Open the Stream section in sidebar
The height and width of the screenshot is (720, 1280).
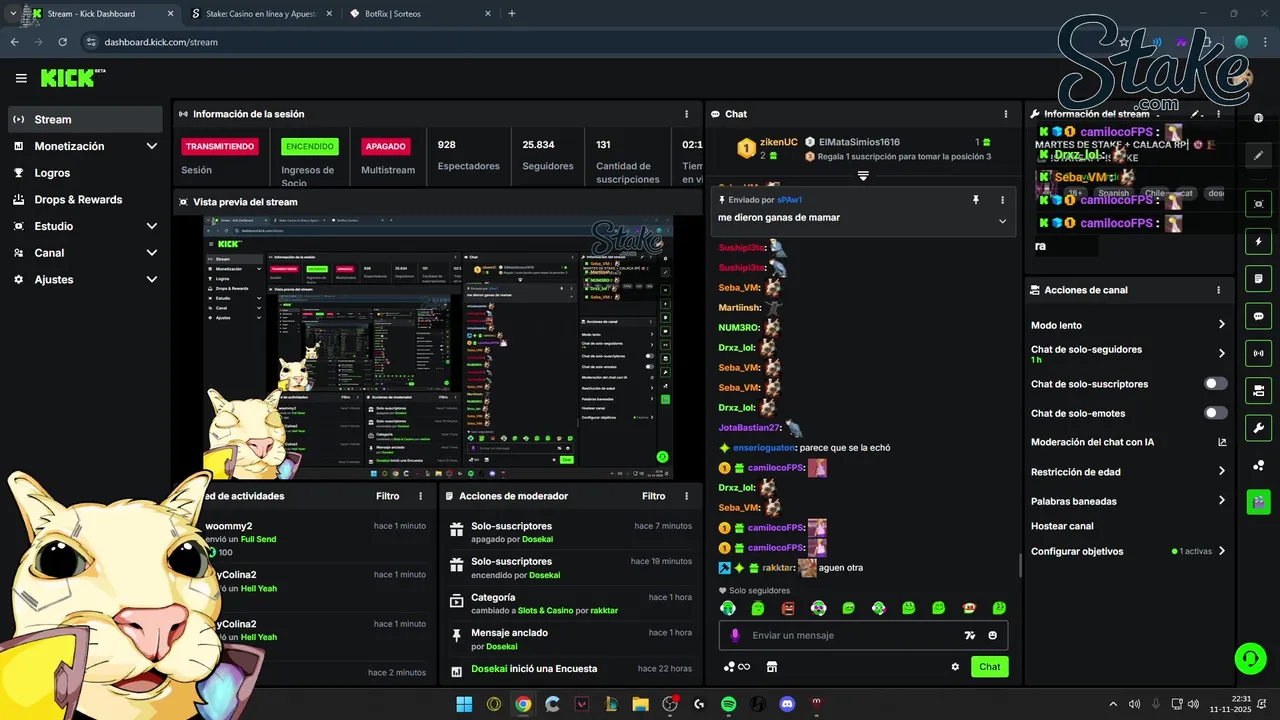[85, 119]
